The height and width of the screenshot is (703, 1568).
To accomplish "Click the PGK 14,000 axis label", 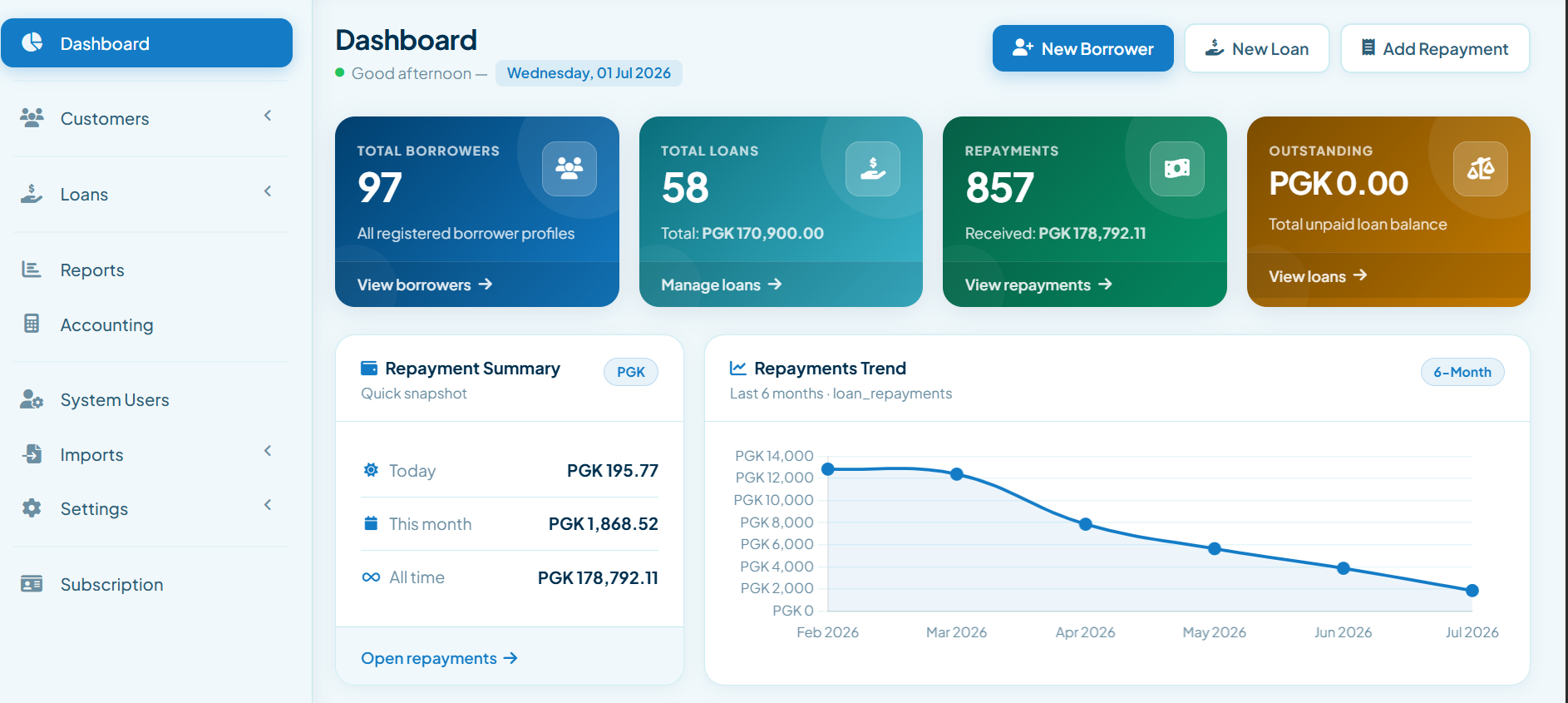I will [x=774, y=456].
